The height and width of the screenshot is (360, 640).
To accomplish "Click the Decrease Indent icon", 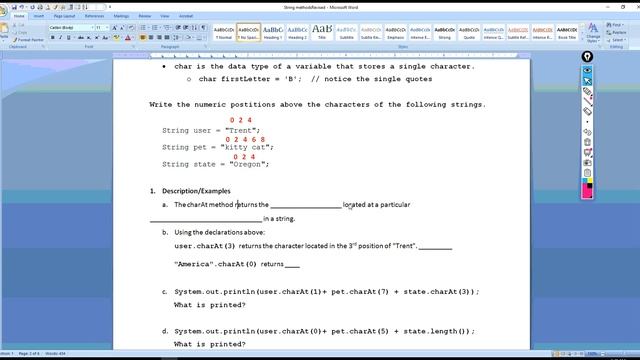I will tap(177, 27).
